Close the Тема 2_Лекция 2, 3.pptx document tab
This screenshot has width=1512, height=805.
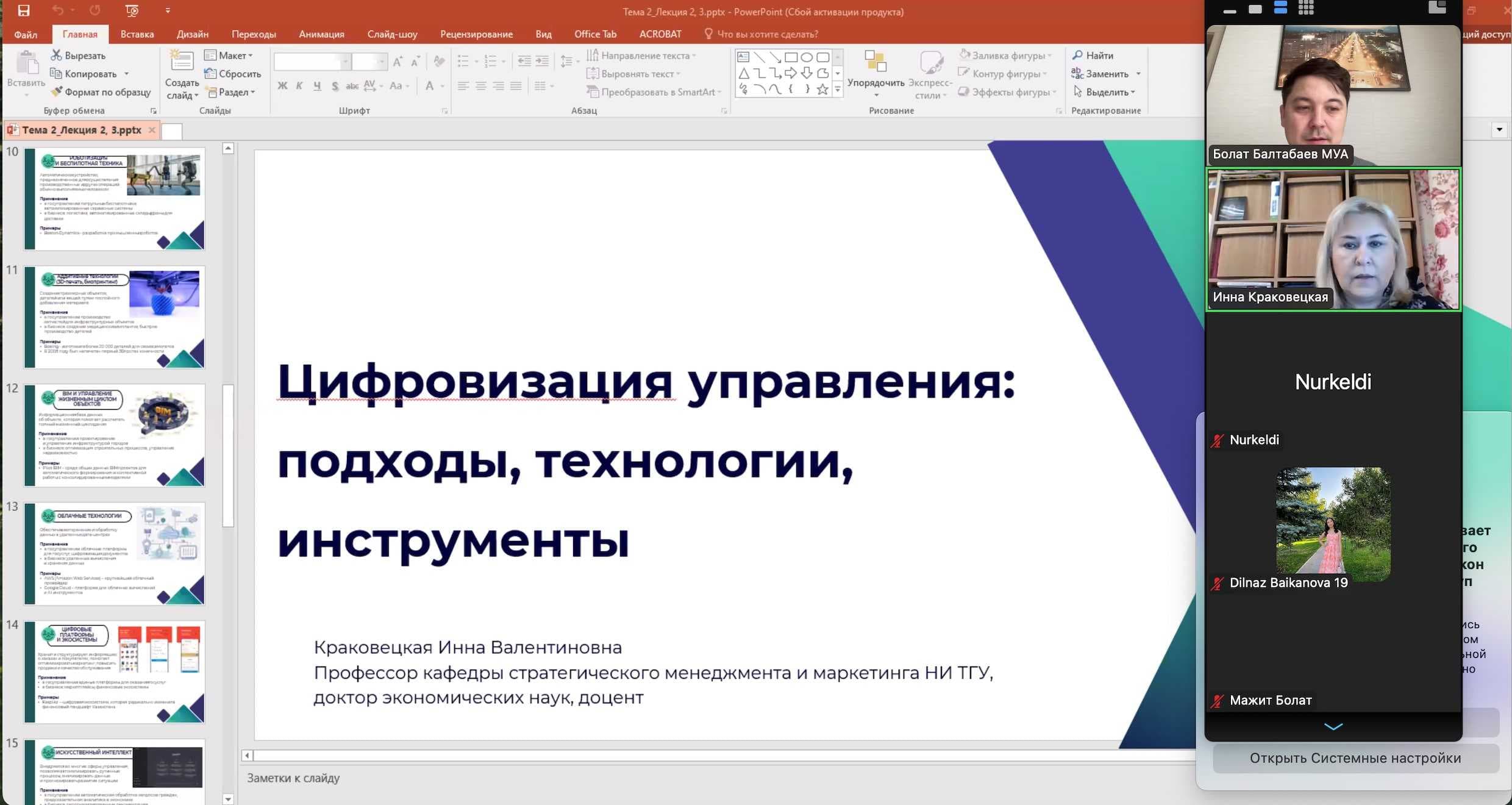point(152,130)
